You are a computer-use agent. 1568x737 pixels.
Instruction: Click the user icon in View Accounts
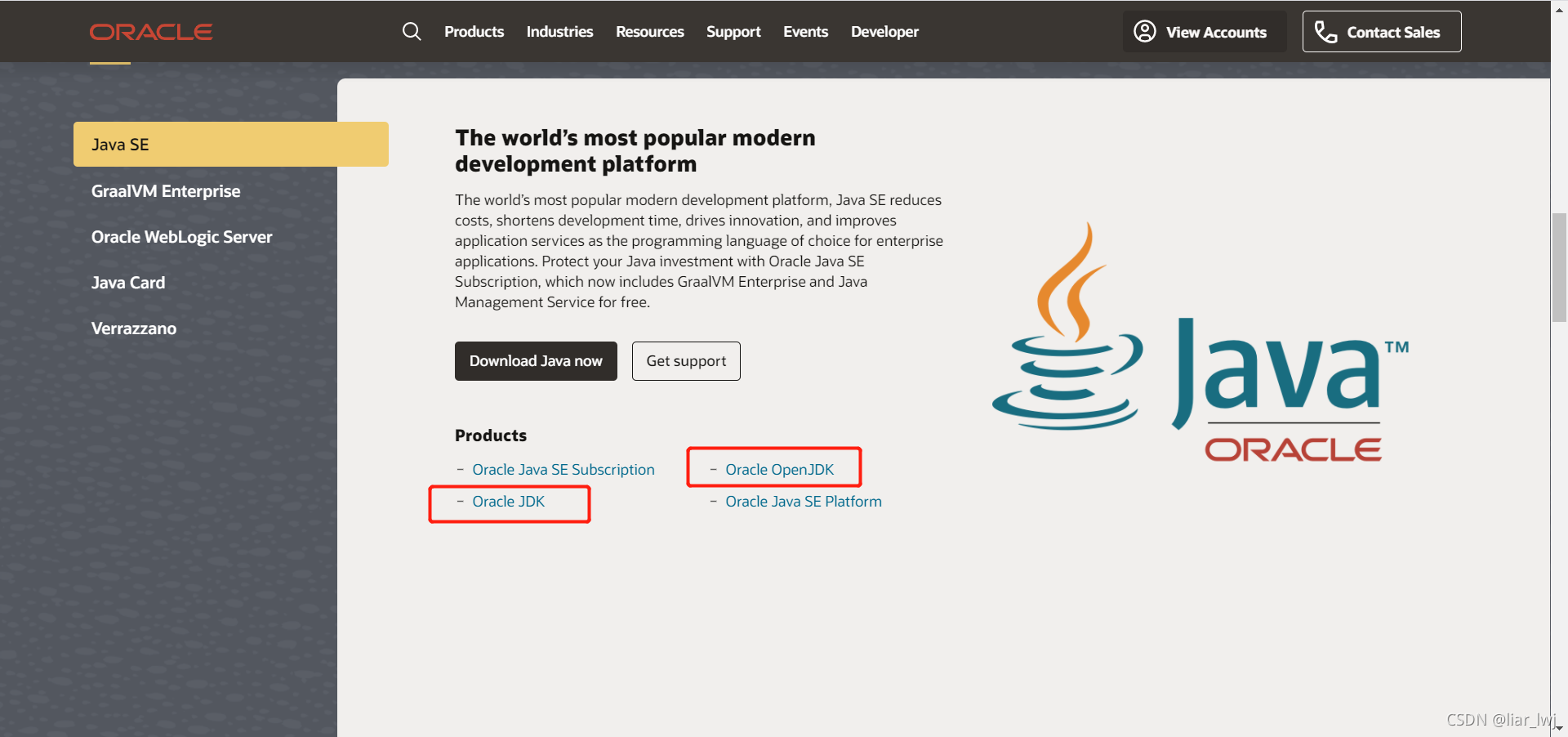coord(1145,31)
